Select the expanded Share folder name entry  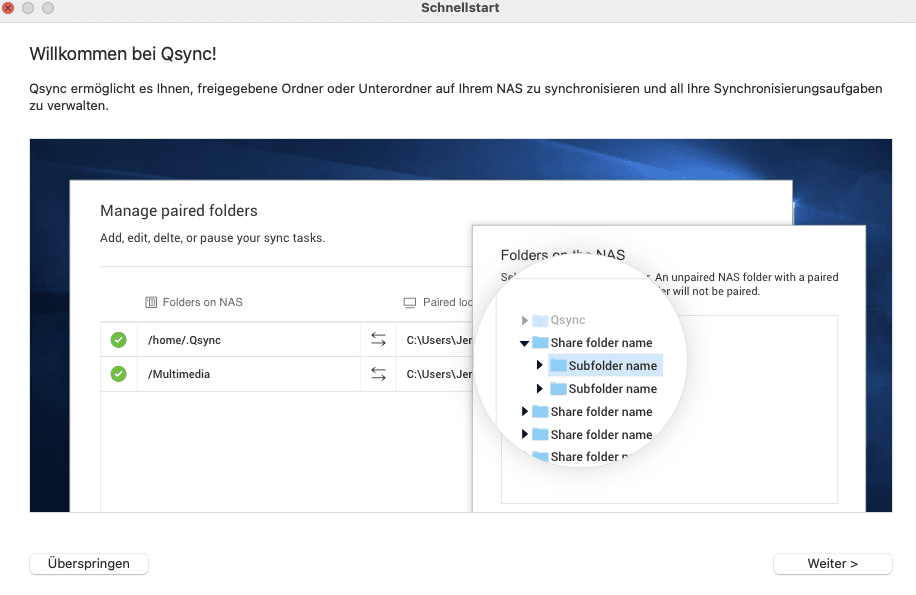coord(593,343)
